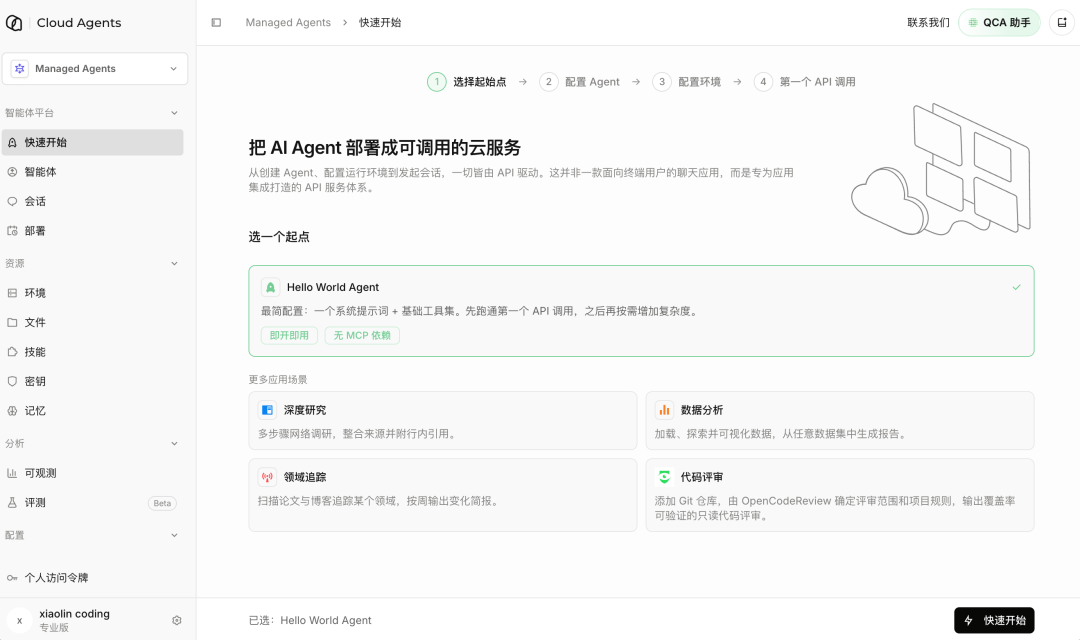Screen dimensions: 1080x640
Task: Click the 即开即用 tag
Action: (x=289, y=336)
